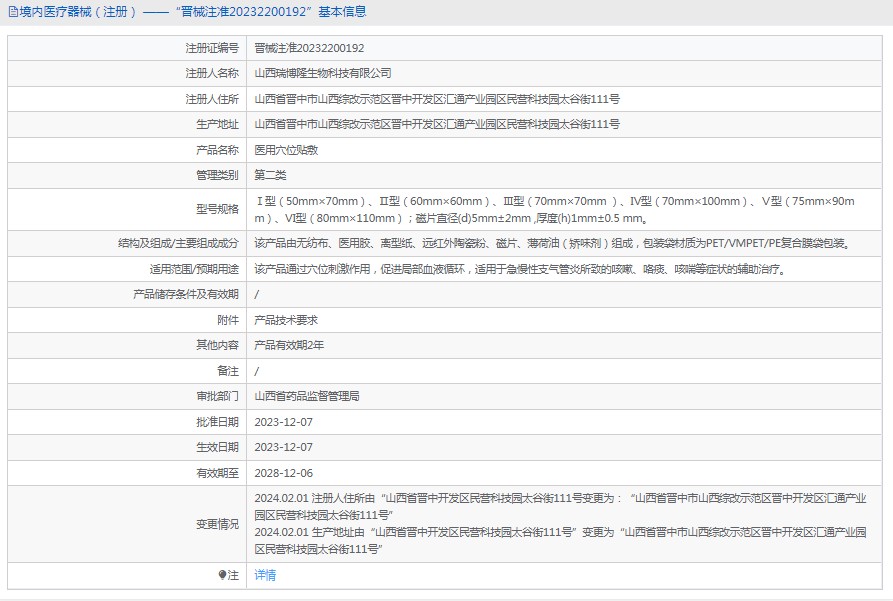Click the 变更情况 row label
893x601 pixels.
[x=217, y=524]
